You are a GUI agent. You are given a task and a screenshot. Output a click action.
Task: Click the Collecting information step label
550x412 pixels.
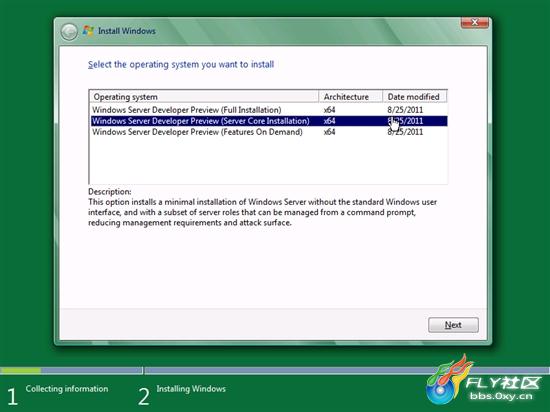[67, 389]
